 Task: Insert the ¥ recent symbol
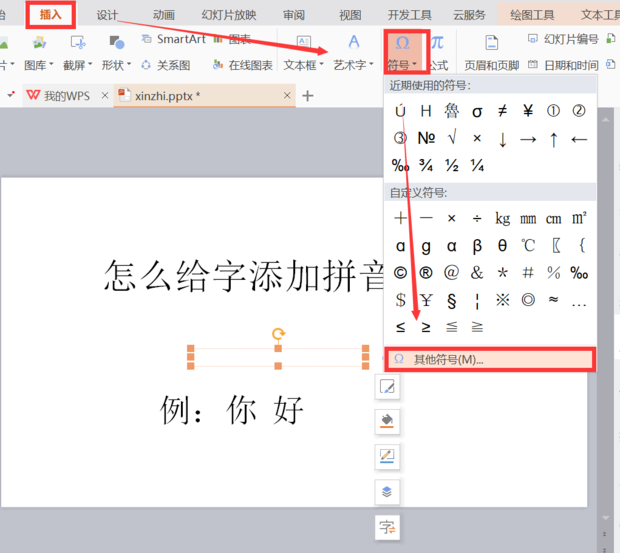(x=528, y=111)
